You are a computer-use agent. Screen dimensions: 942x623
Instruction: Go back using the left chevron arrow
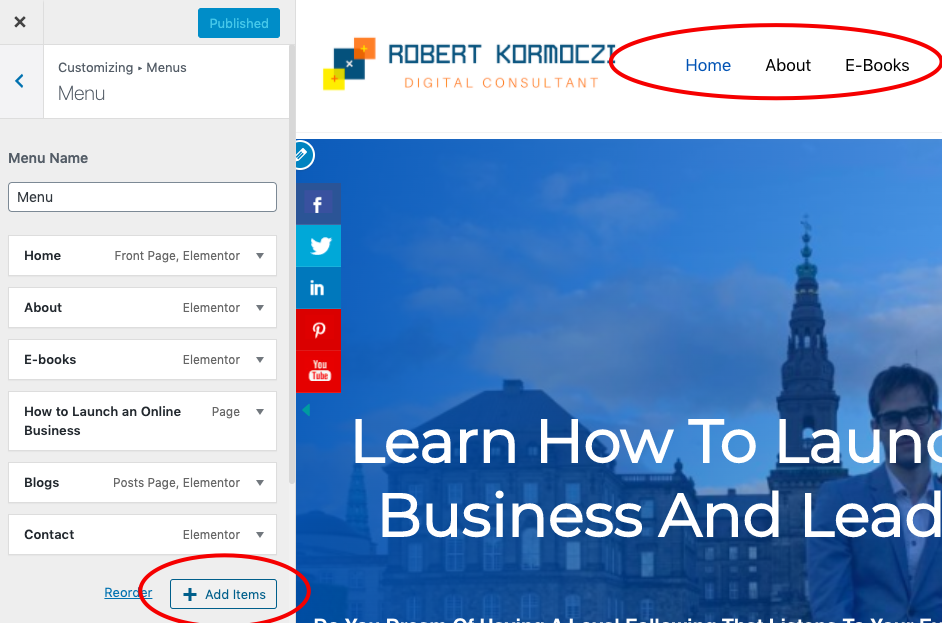point(20,81)
